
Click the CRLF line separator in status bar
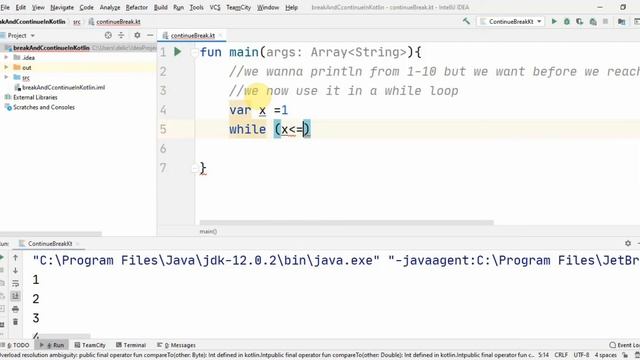click(561, 355)
